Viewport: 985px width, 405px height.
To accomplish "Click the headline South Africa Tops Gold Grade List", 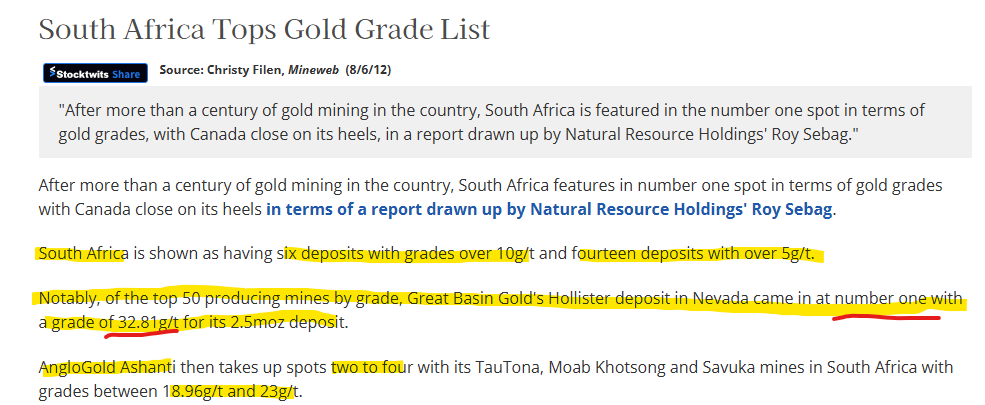I will click(x=264, y=28).
